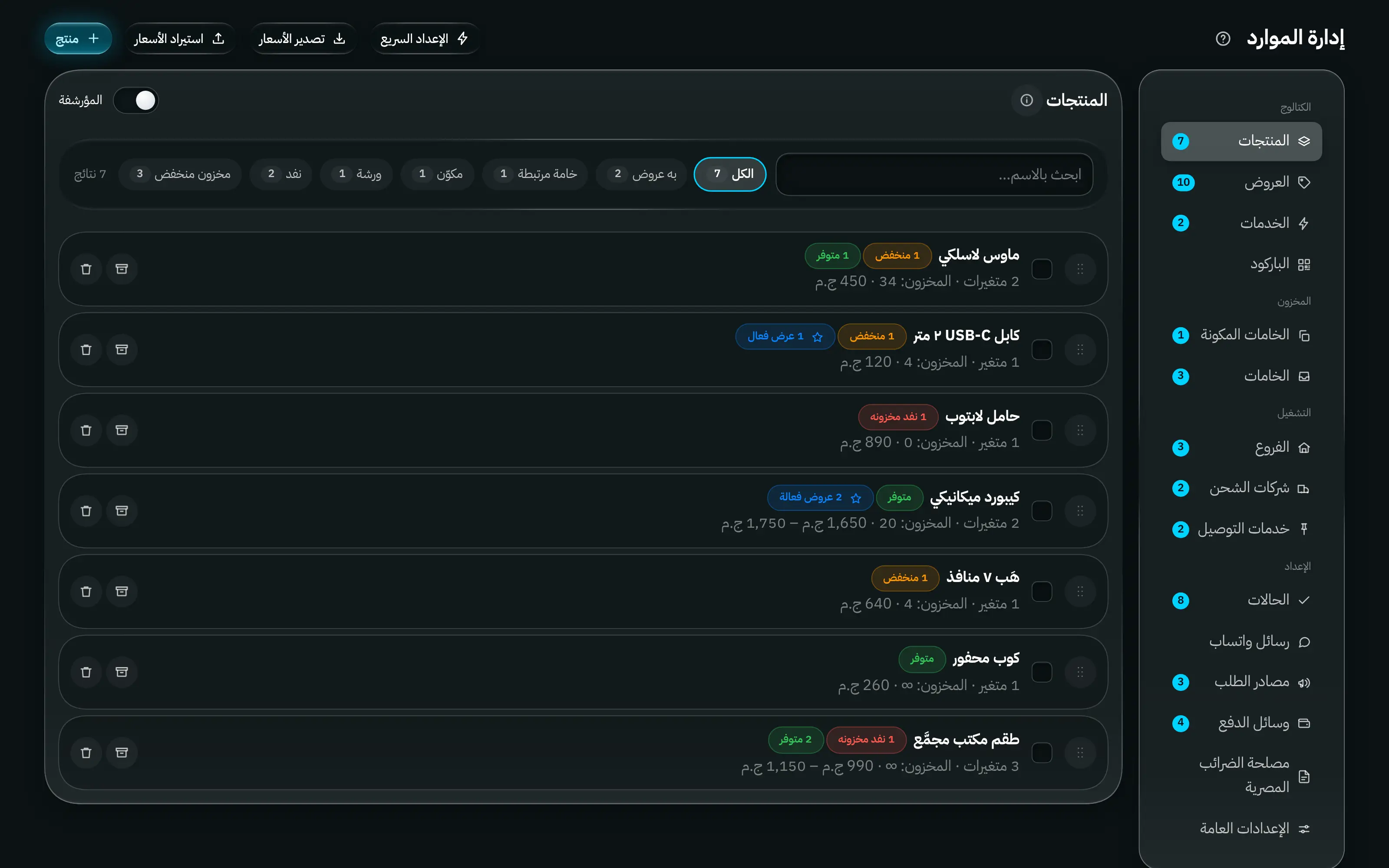The image size is (1389, 868).
Task: Check the كيبورد ميكانيكي product checkbox
Action: point(1042,511)
